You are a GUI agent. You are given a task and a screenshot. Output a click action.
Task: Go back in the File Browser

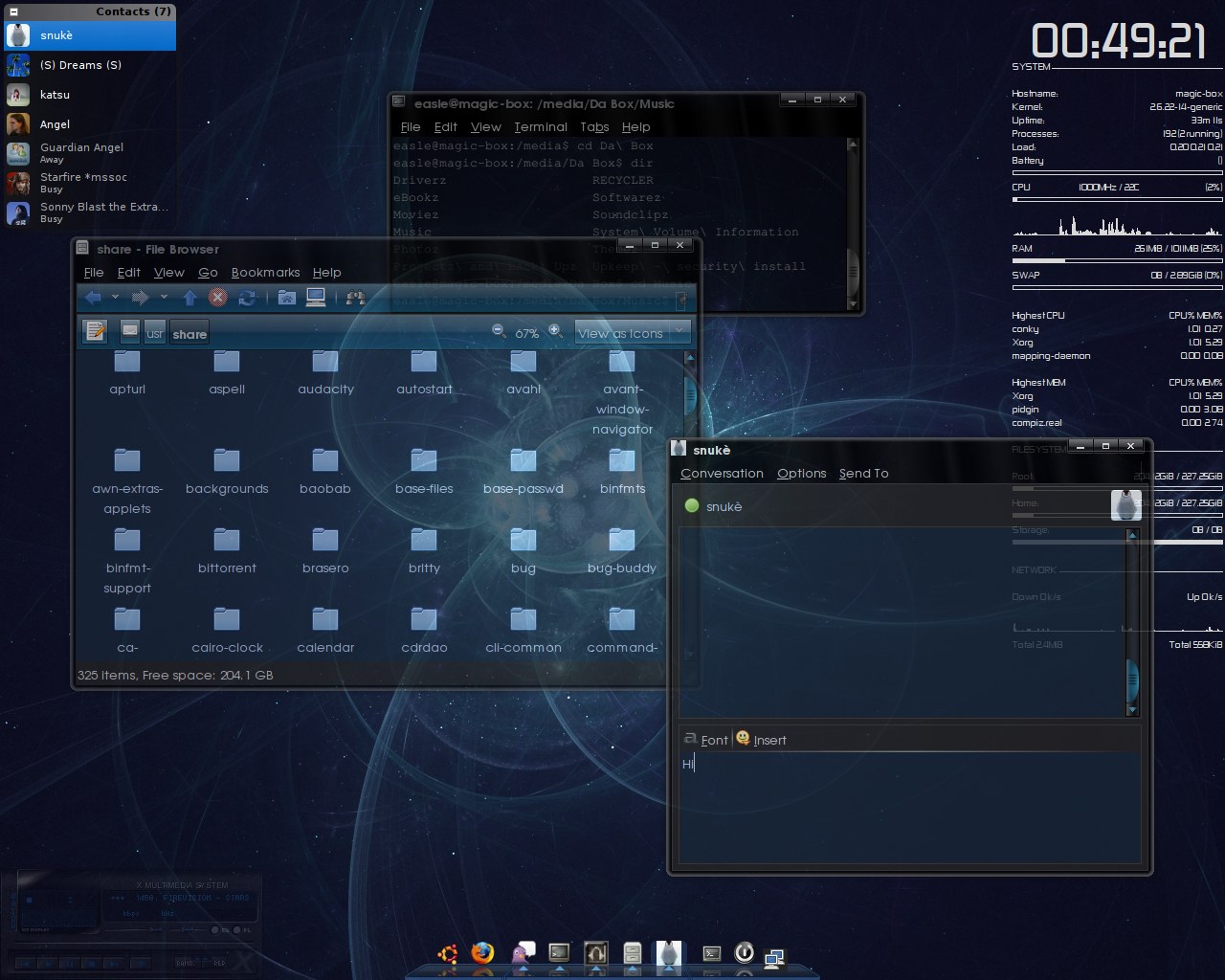tap(93, 298)
